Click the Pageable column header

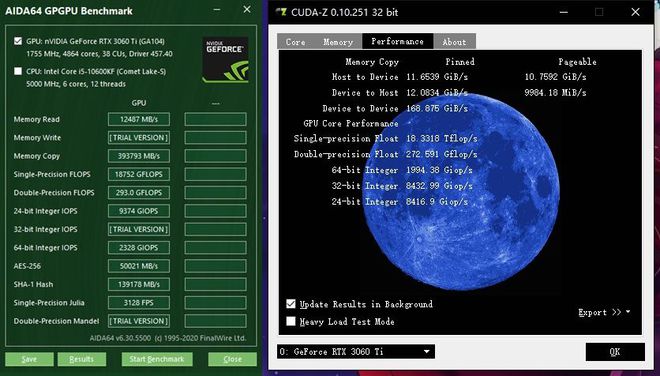[x=577, y=62]
